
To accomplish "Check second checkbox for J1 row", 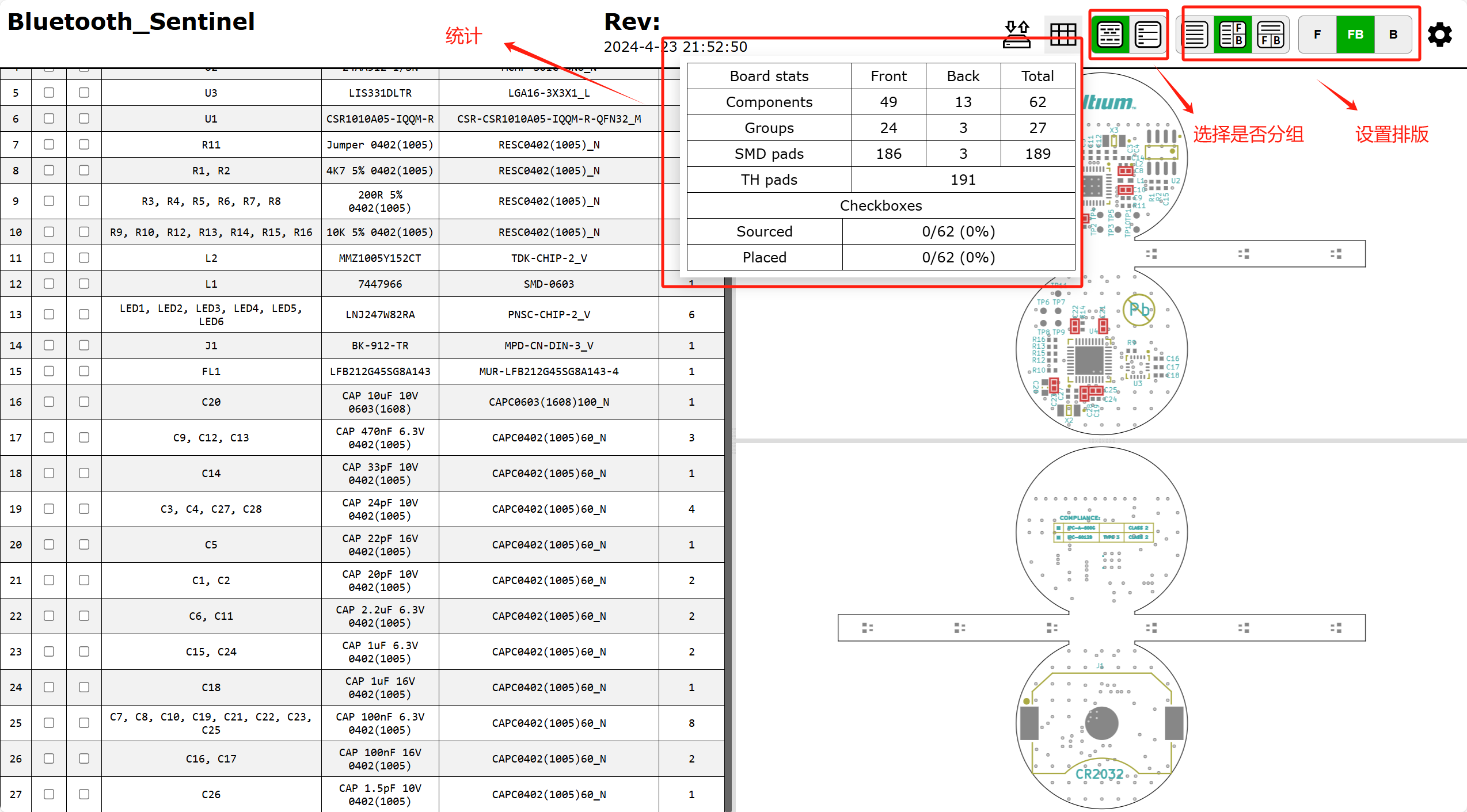I will coord(84,345).
